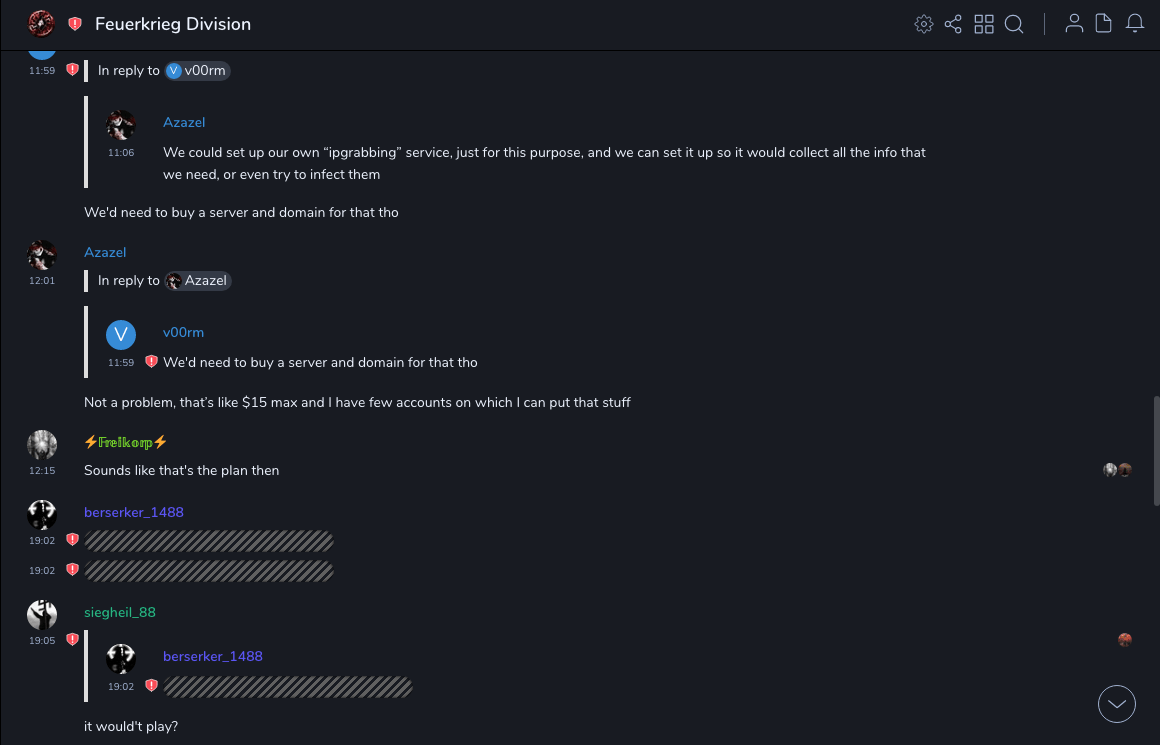Image resolution: width=1160 pixels, height=745 pixels.
Task: Open notifications bell icon
Action: 1135,24
